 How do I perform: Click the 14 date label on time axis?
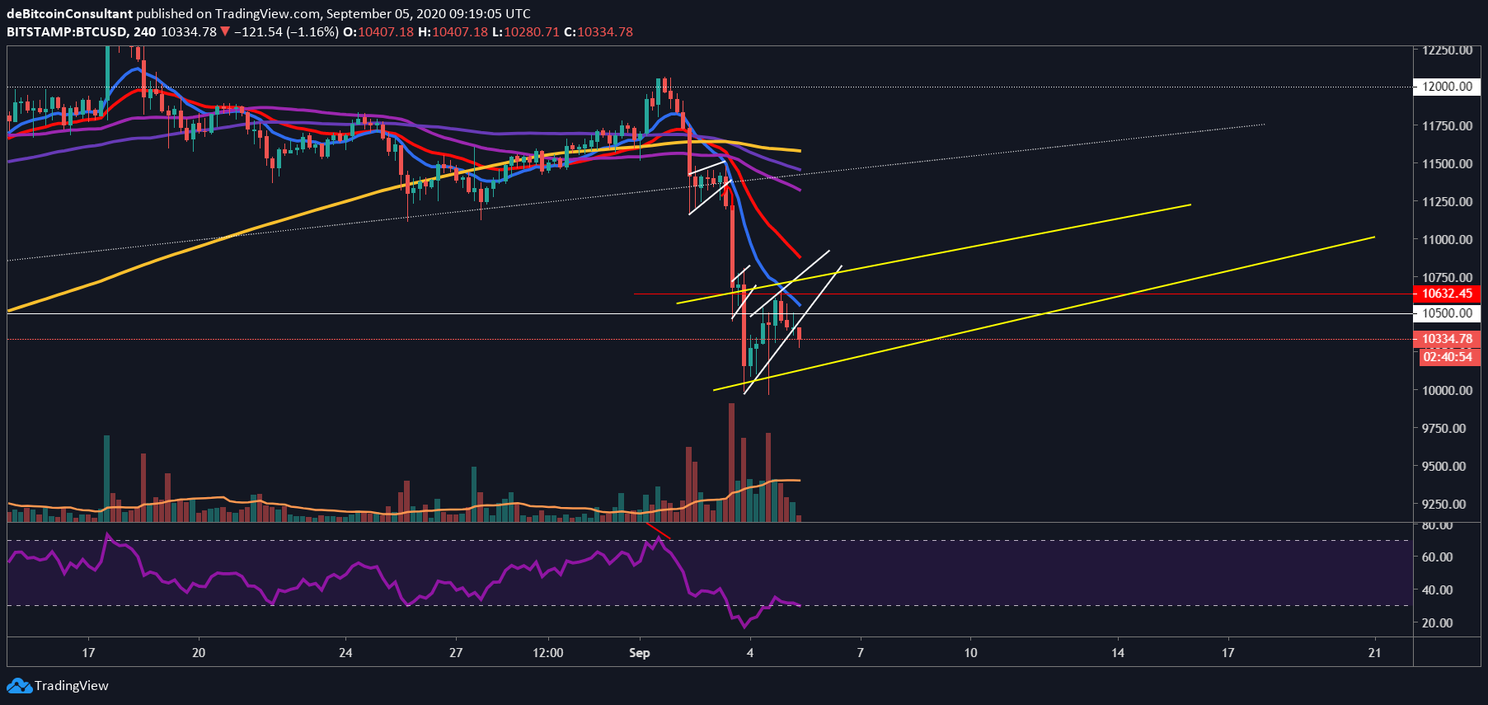click(x=1117, y=652)
